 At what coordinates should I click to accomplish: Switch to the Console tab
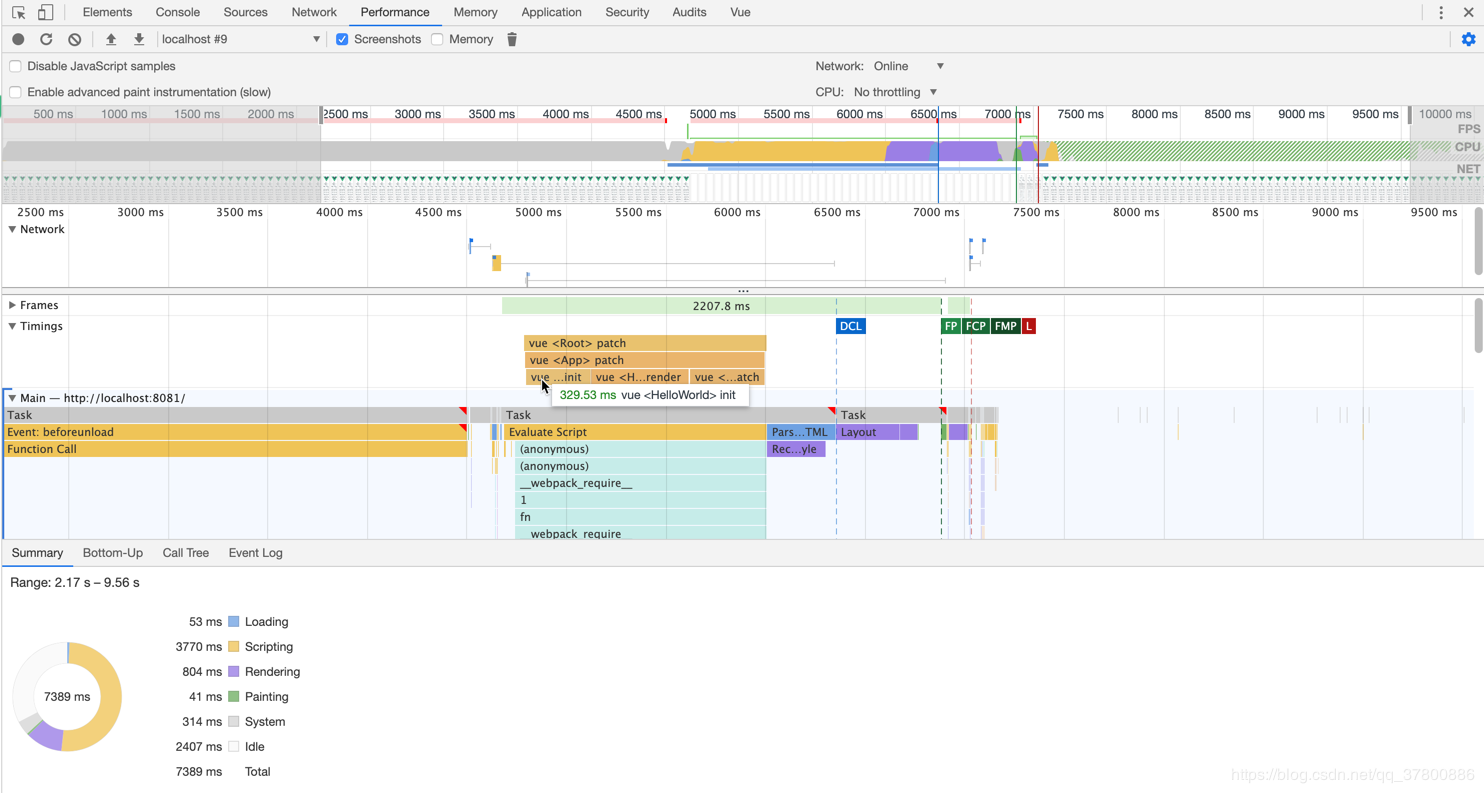[178, 12]
